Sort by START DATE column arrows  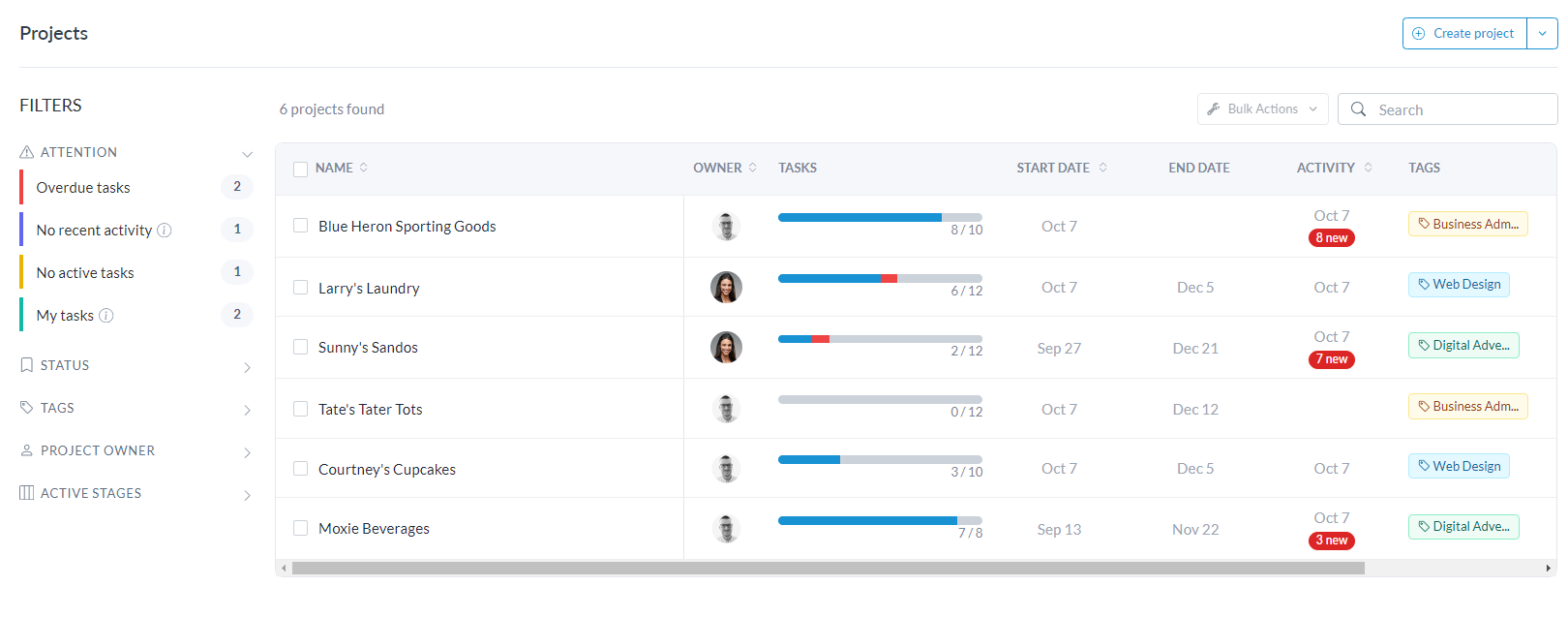[x=1102, y=168]
